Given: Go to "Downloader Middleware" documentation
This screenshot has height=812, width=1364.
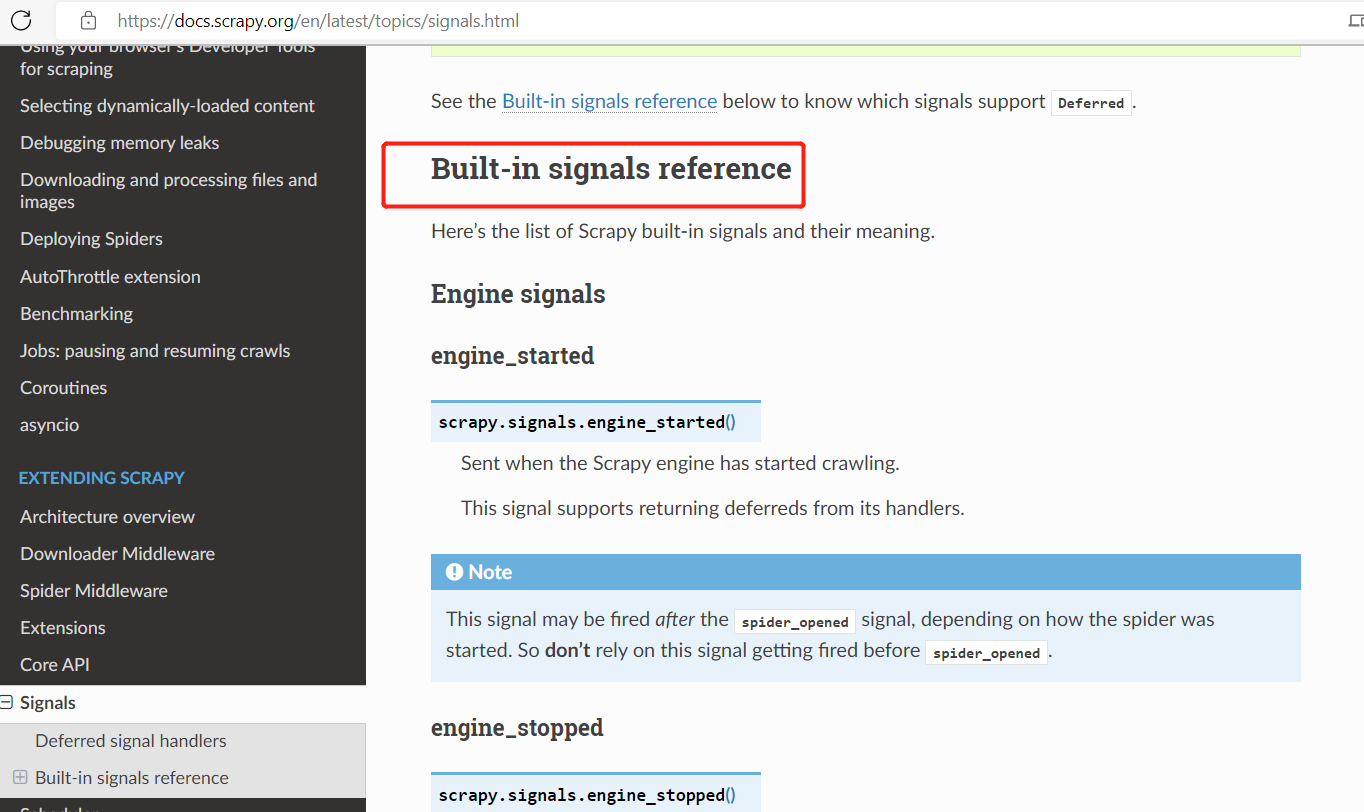Looking at the screenshot, I should 117,553.
